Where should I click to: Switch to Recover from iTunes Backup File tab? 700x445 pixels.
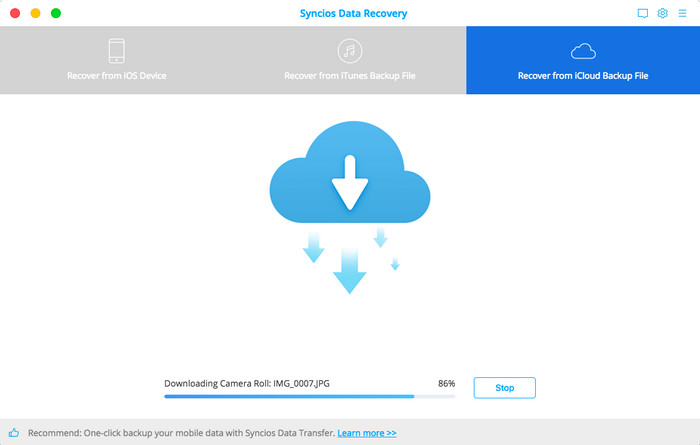[x=350, y=60]
